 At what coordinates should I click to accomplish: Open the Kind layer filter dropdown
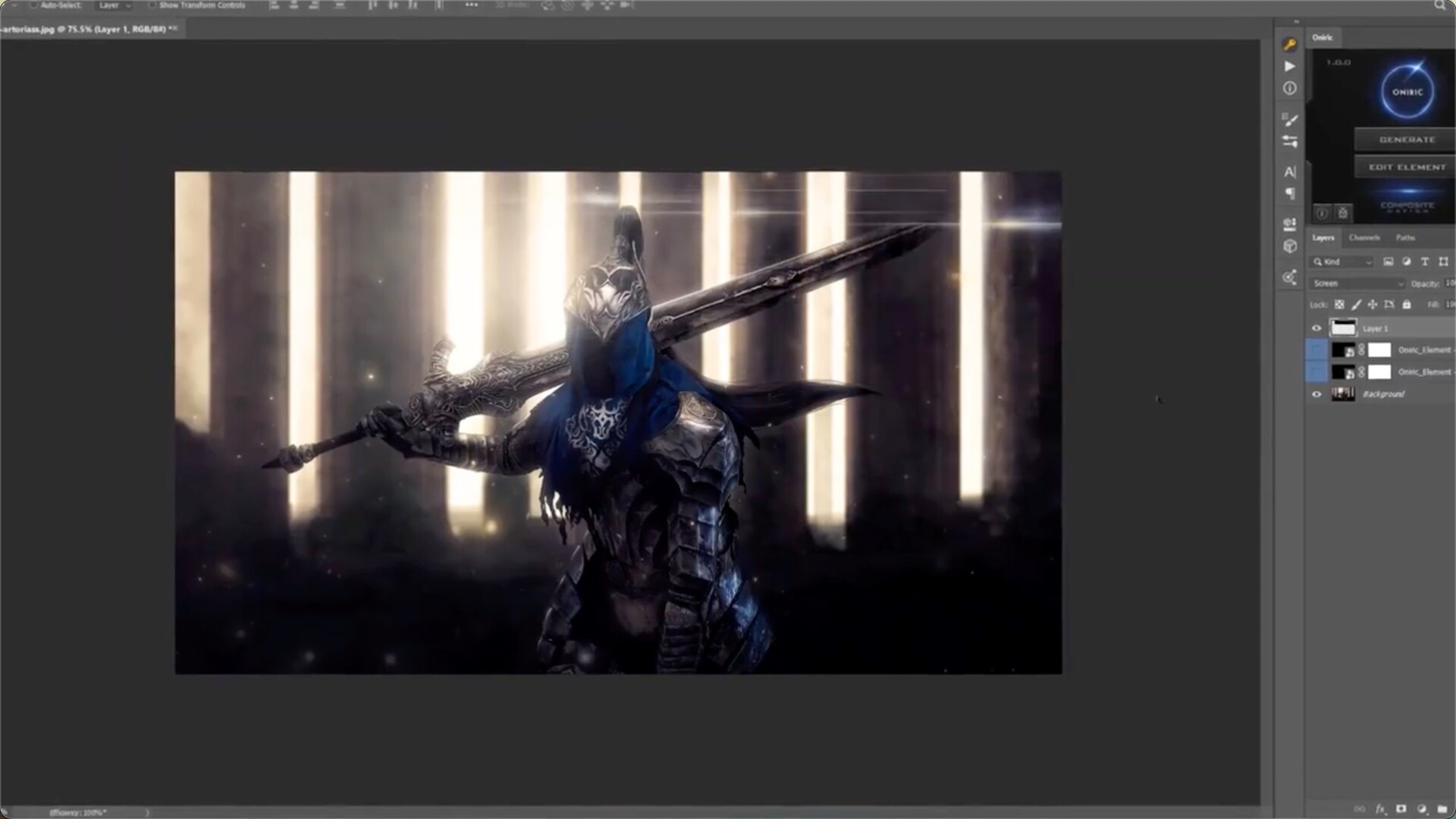coord(1342,262)
